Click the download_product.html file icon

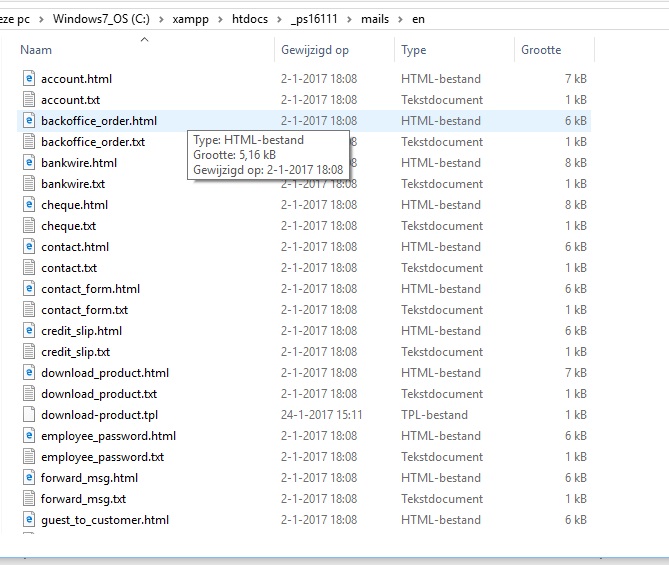click(29, 373)
